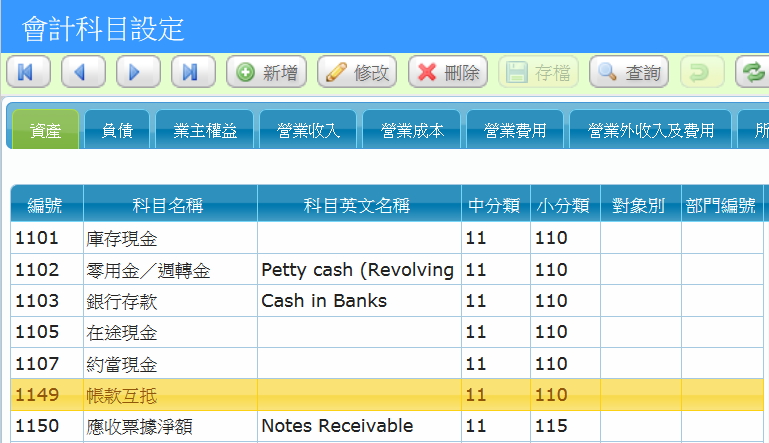
Task: Jump to the last record
Action: pyautogui.click(x=193, y=72)
